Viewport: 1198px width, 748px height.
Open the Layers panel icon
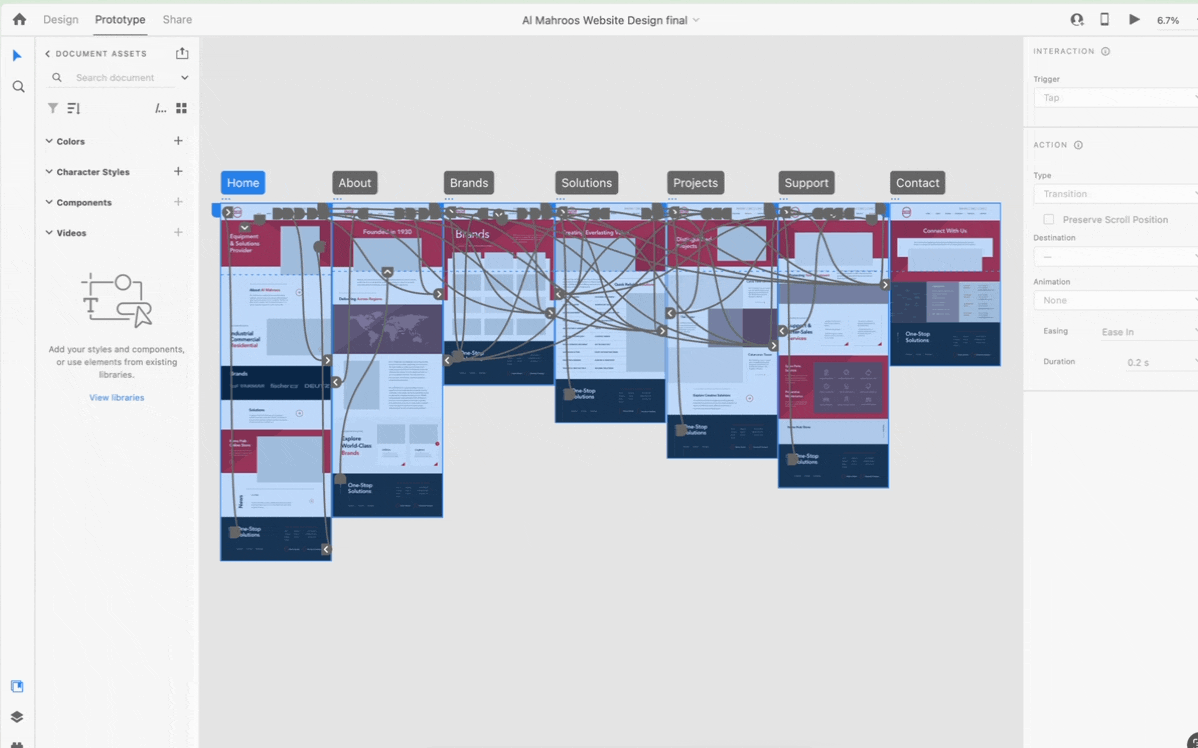[18, 717]
